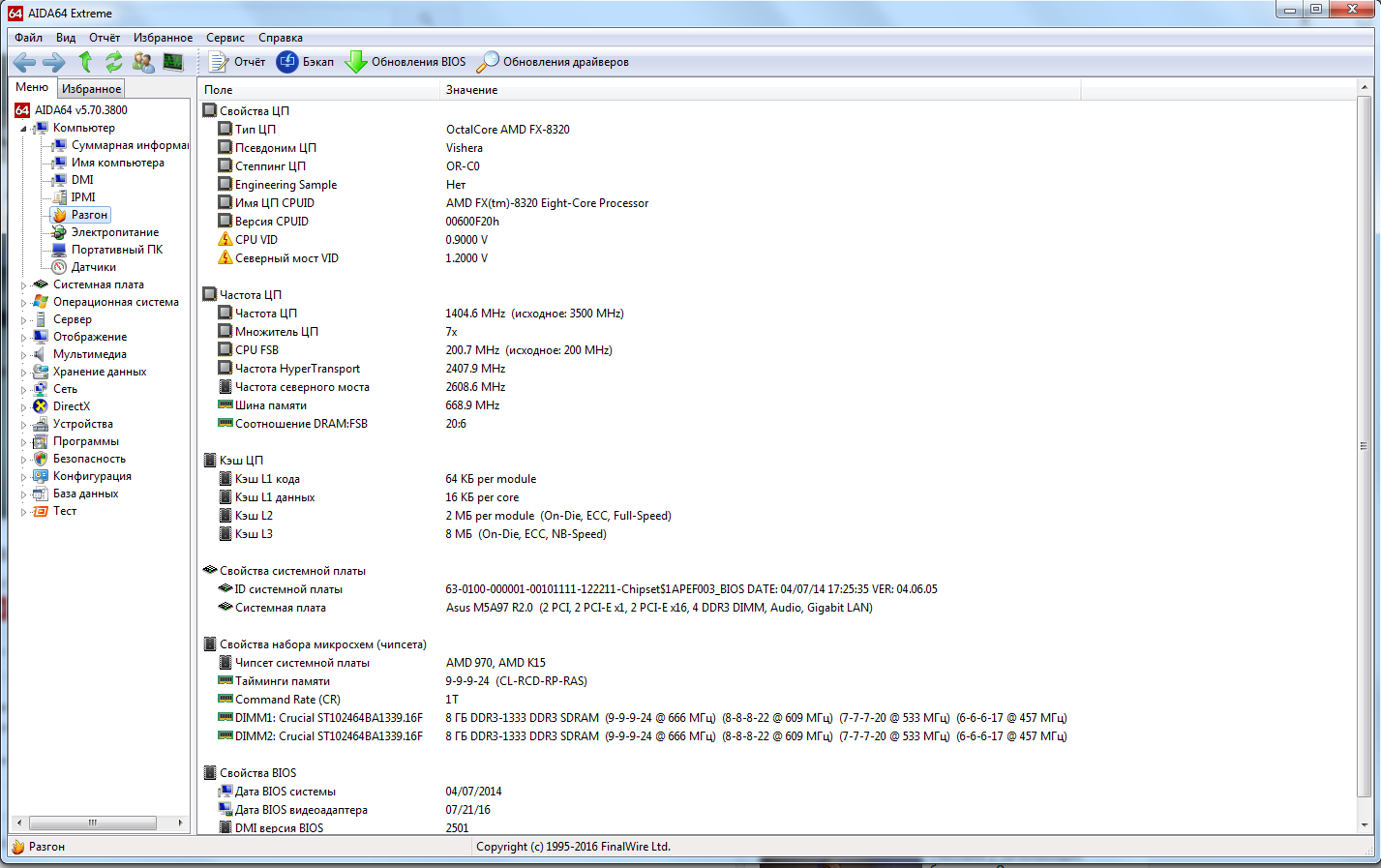Click the icon beside Дата BIOS видеоадаптера
This screenshot has width=1381, height=868.
click(x=225, y=809)
